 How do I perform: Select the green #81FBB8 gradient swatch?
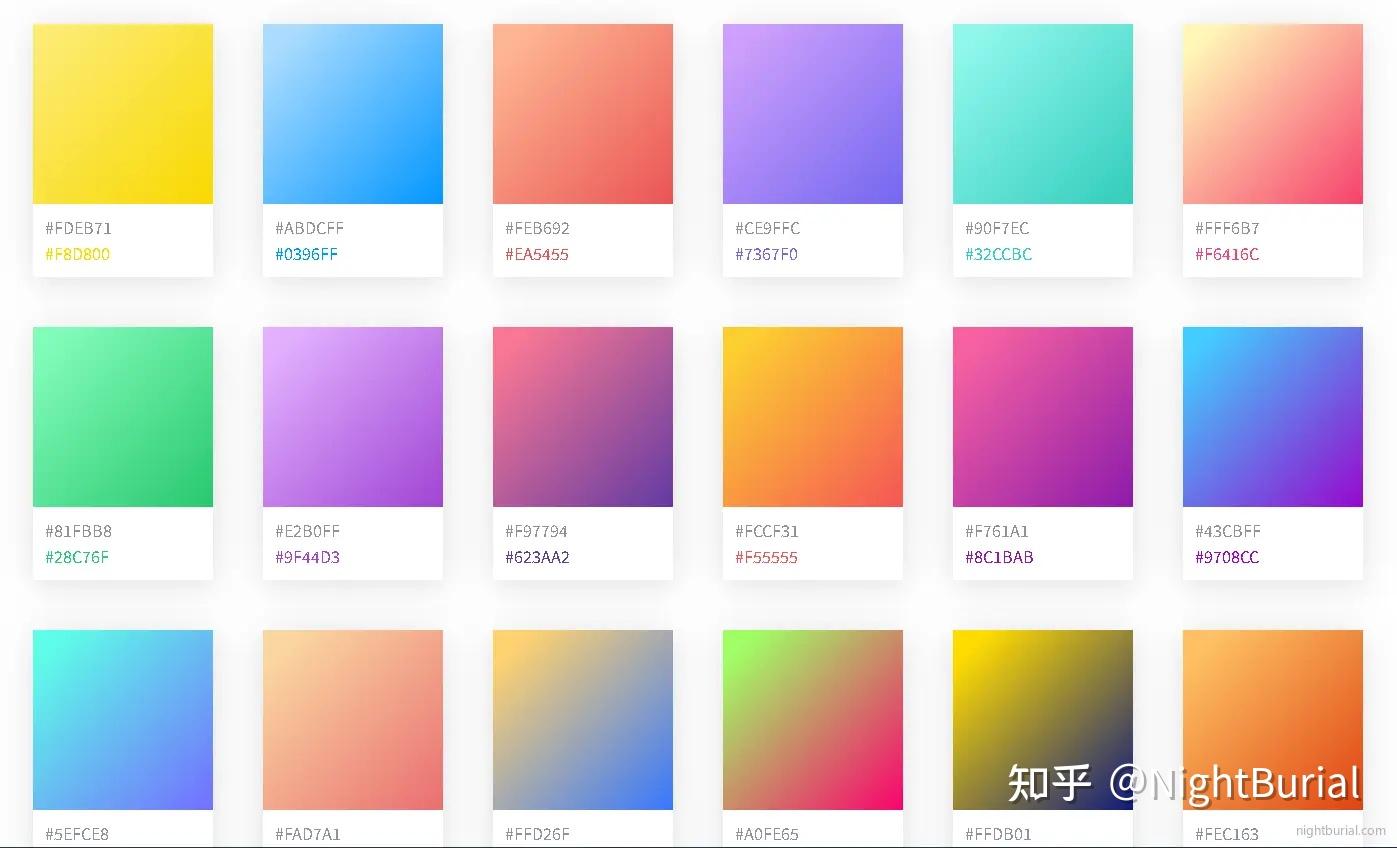(122, 416)
